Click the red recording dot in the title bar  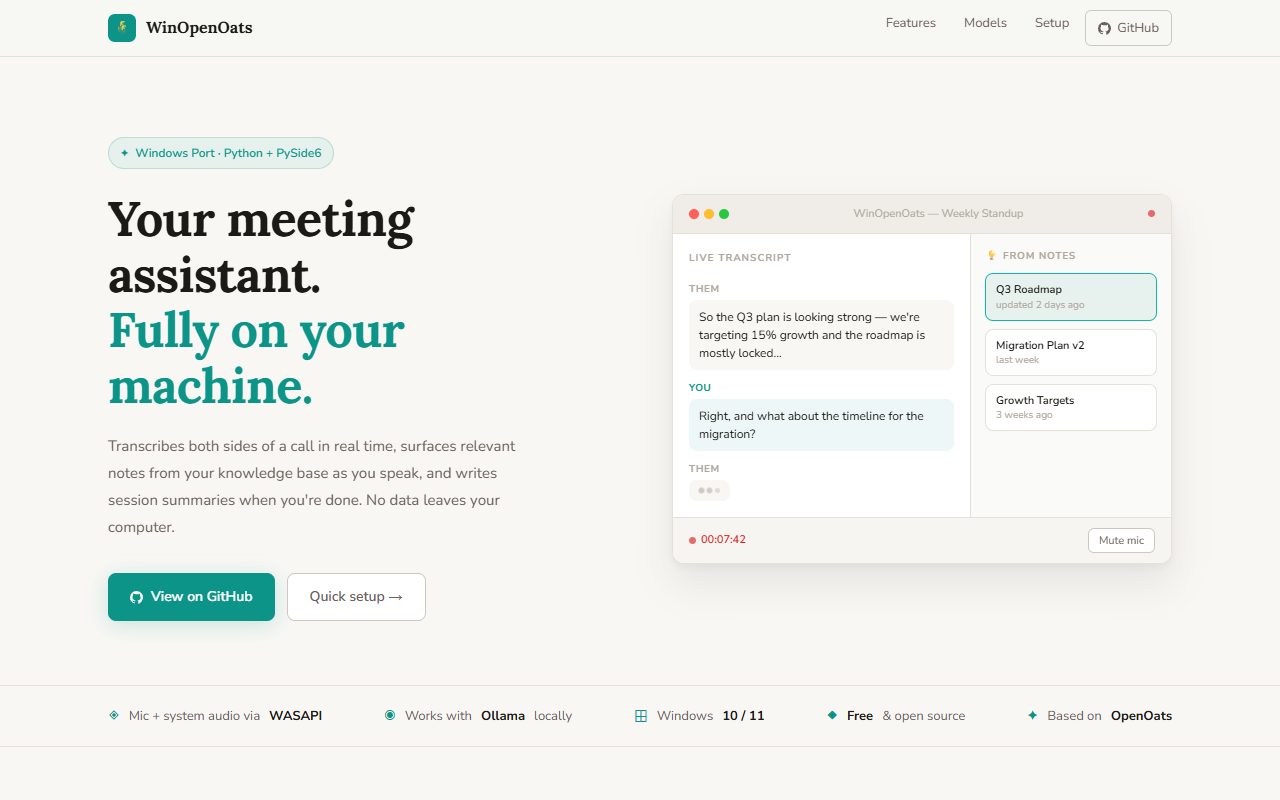(1151, 214)
